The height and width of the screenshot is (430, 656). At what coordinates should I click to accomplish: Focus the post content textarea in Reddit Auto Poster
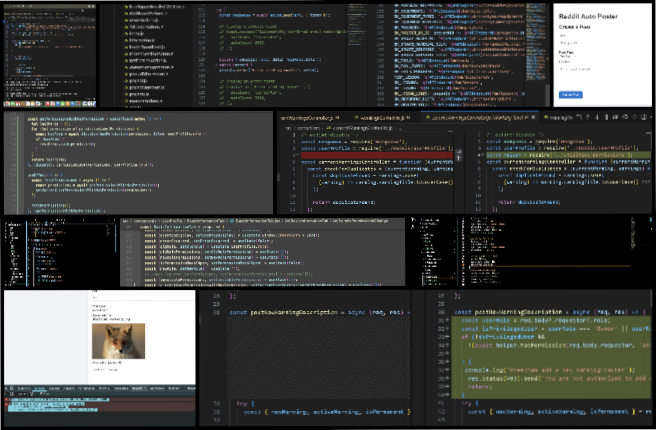[x=602, y=76]
